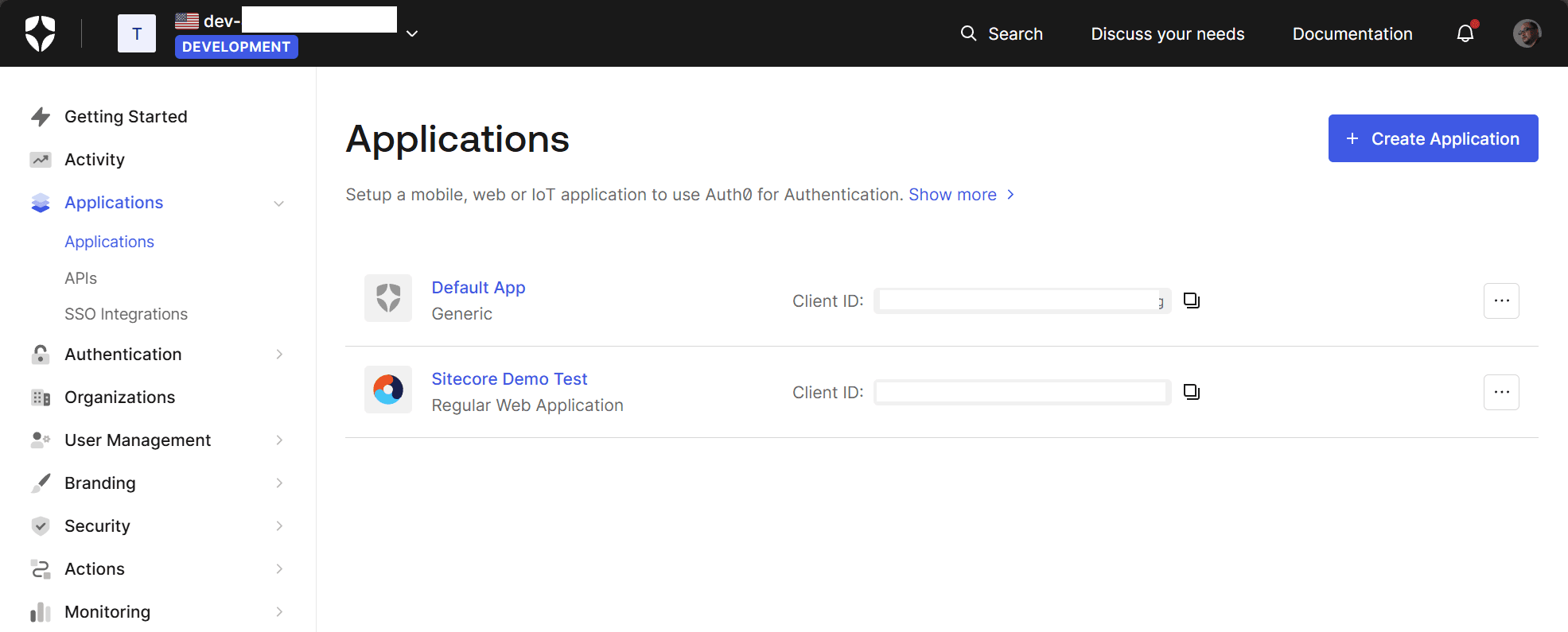Image resolution: width=1568 pixels, height=632 pixels.
Task: Collapse the Applications sidebar section
Action: click(279, 204)
